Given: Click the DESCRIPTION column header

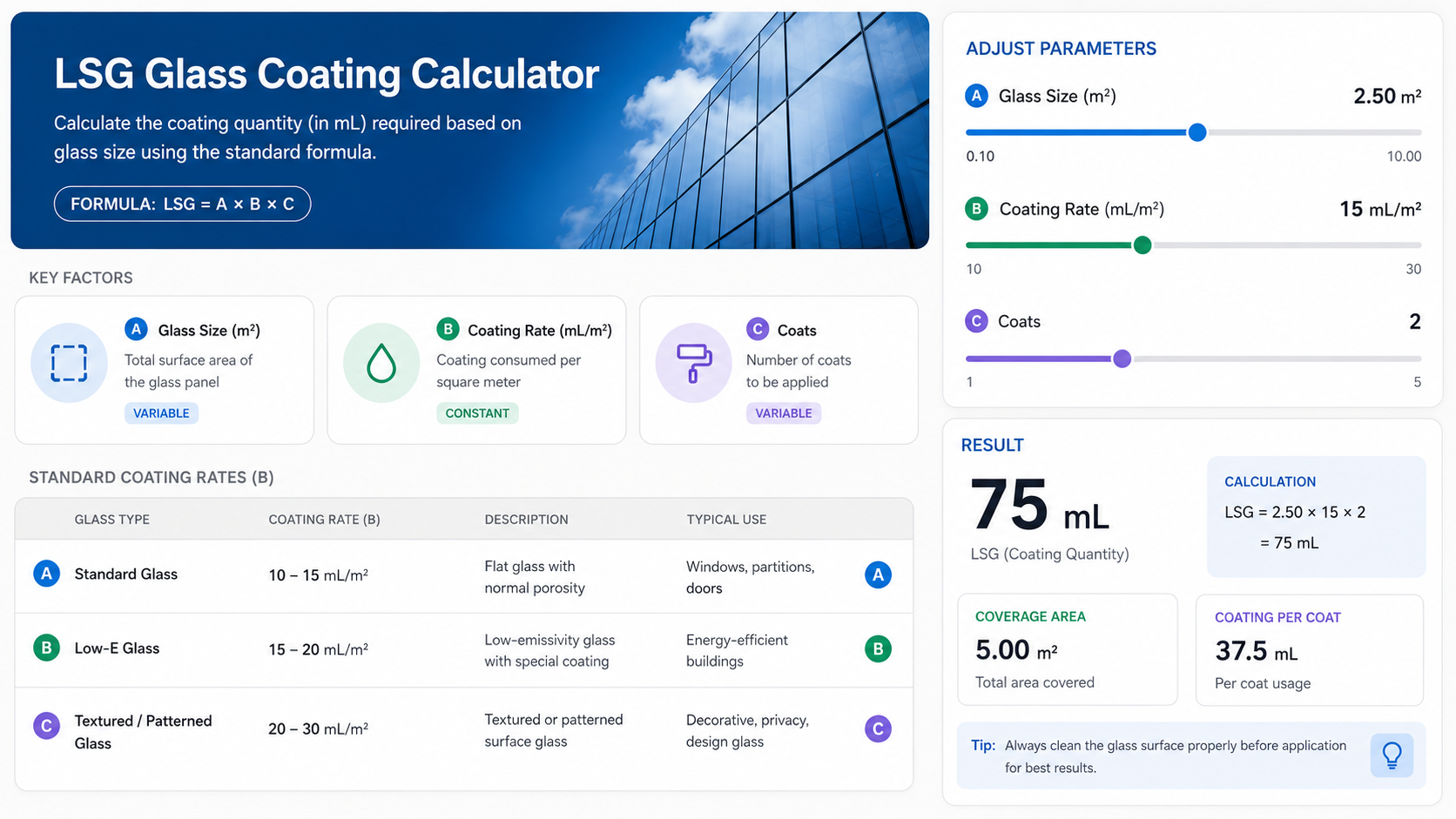Looking at the screenshot, I should (526, 520).
